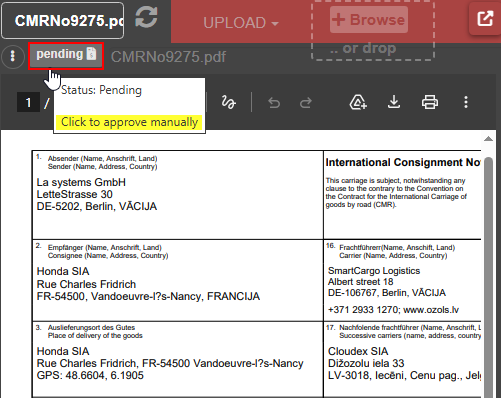
Task: Click 'LetteStrasse 30' address line
Action: (x=74, y=194)
